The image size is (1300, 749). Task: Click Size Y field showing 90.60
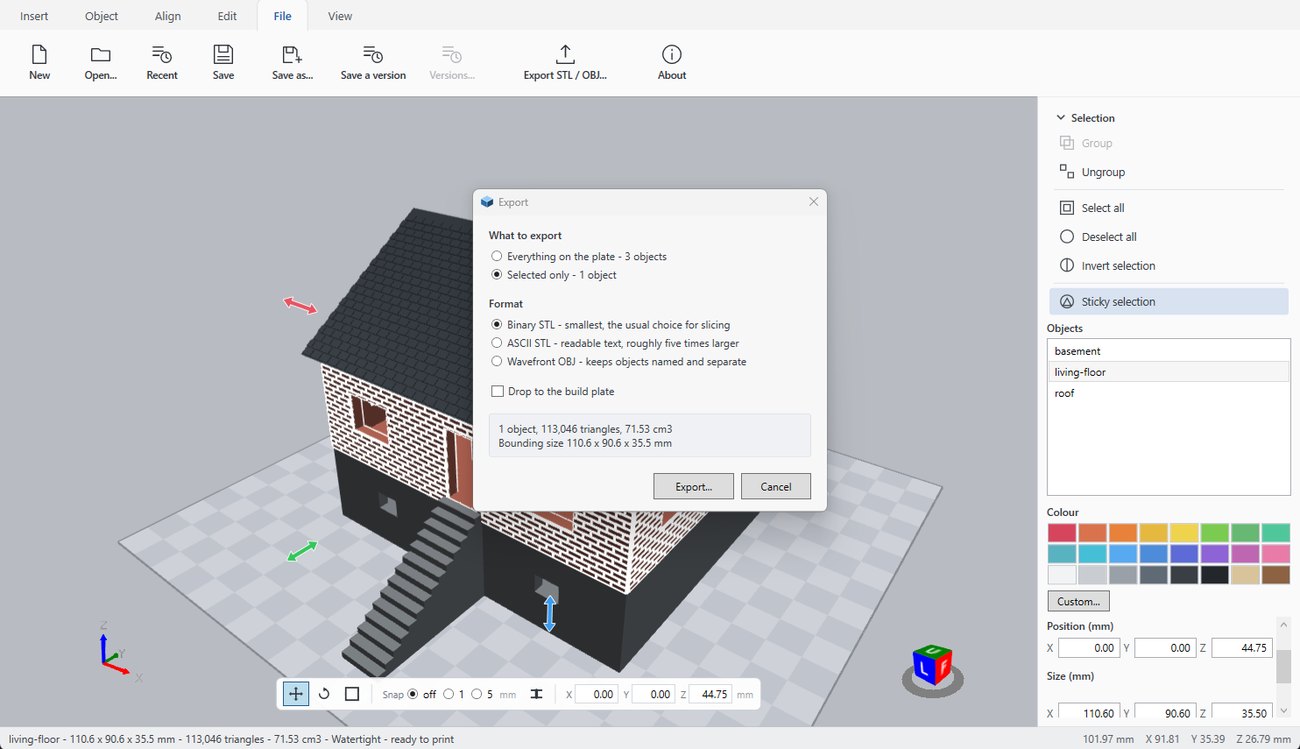(1165, 713)
